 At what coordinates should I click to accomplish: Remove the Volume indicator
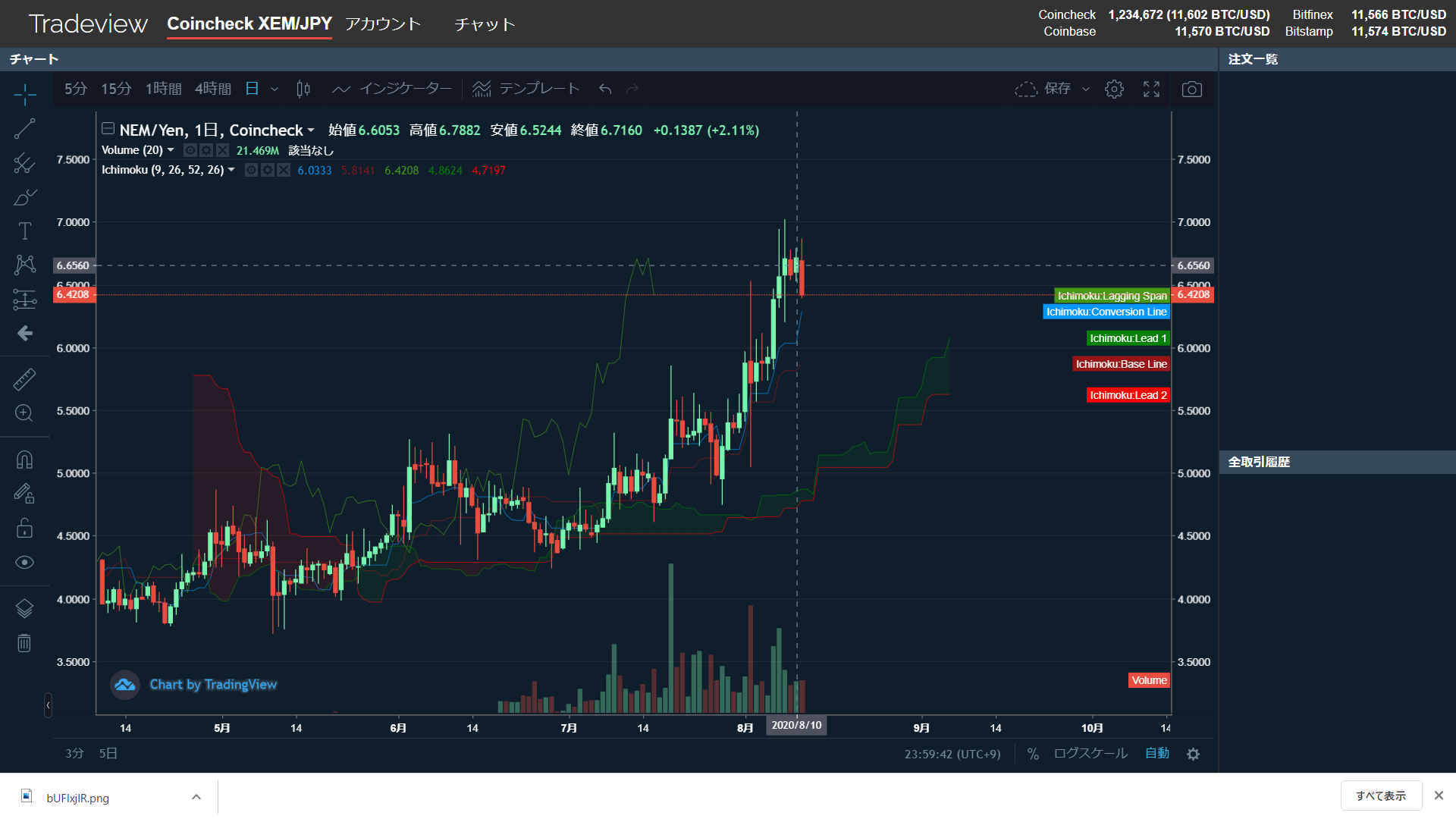(x=222, y=150)
